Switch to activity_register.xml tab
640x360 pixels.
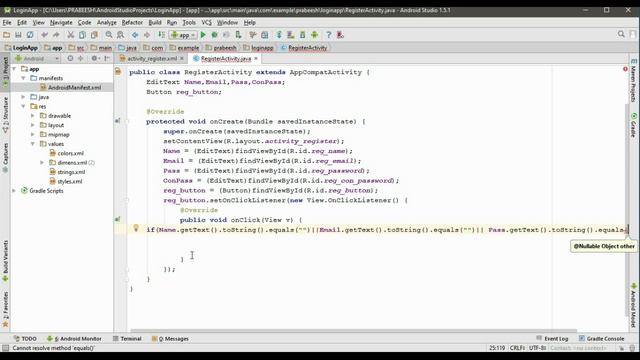coord(151,59)
